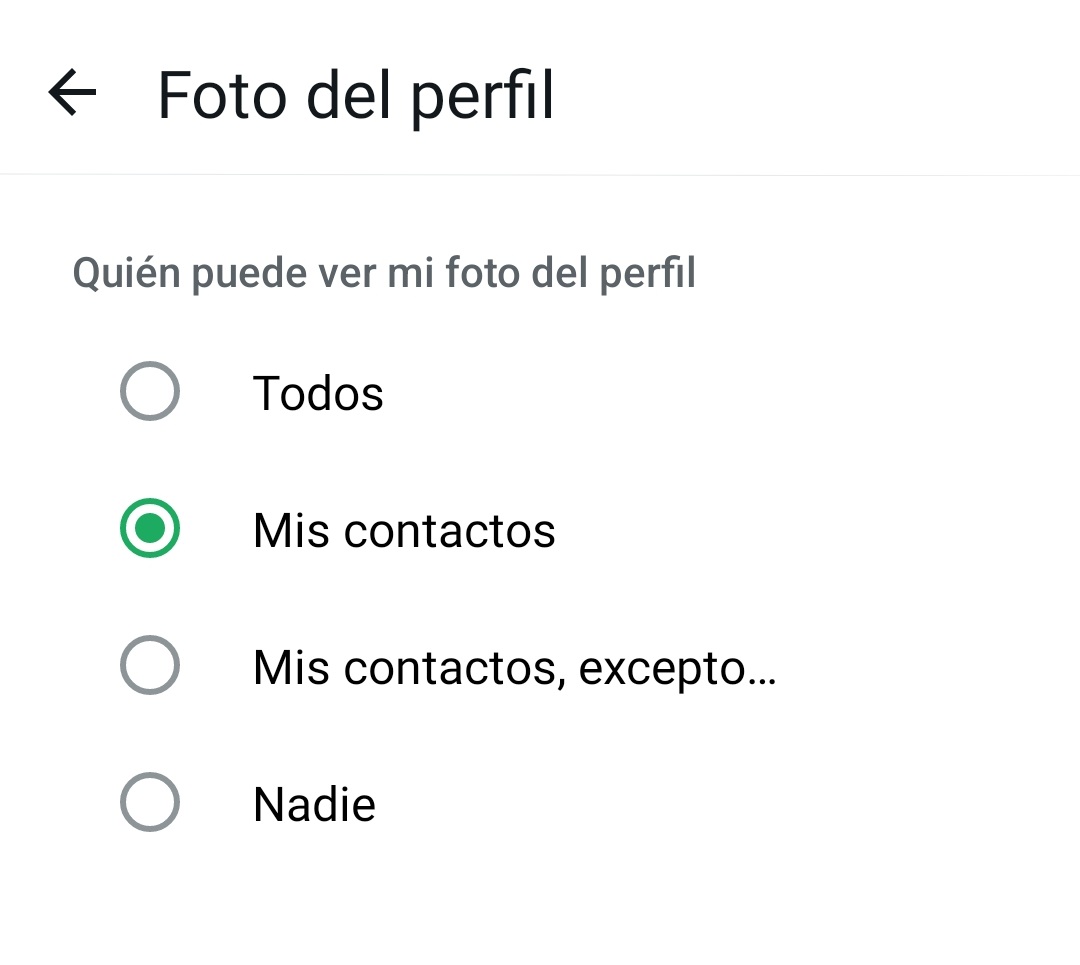Select the Todos radio button
The height and width of the screenshot is (965, 1080).
(150, 391)
